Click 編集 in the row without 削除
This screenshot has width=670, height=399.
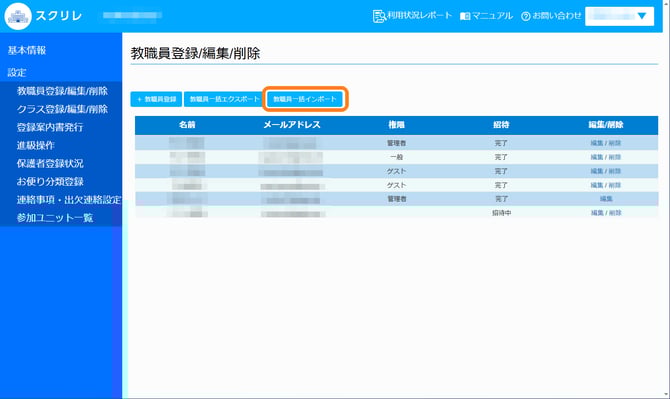[606, 199]
